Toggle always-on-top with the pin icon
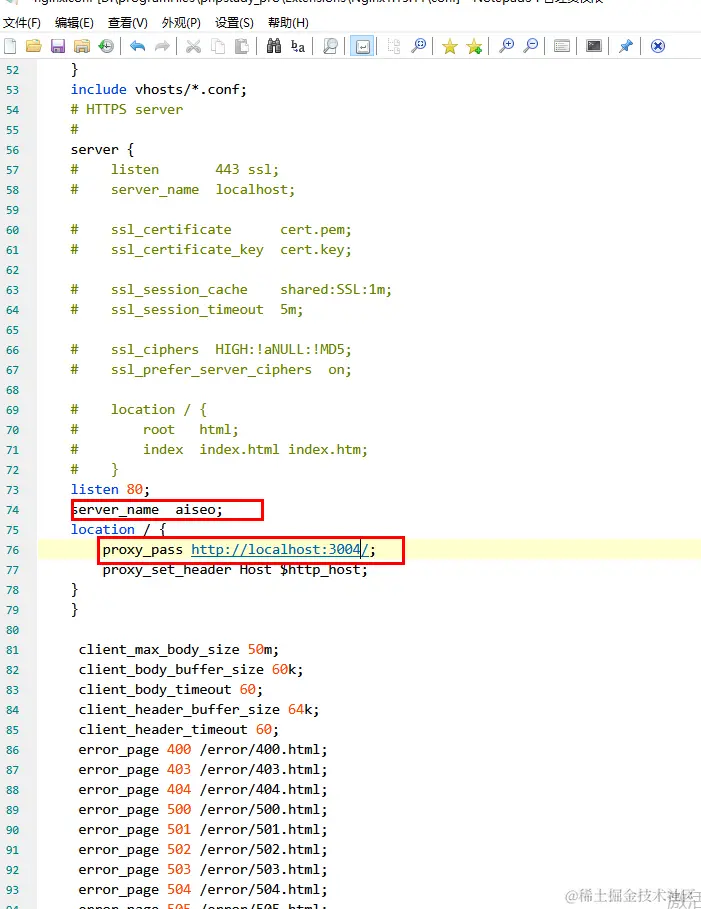This screenshot has width=701, height=909. 625,46
